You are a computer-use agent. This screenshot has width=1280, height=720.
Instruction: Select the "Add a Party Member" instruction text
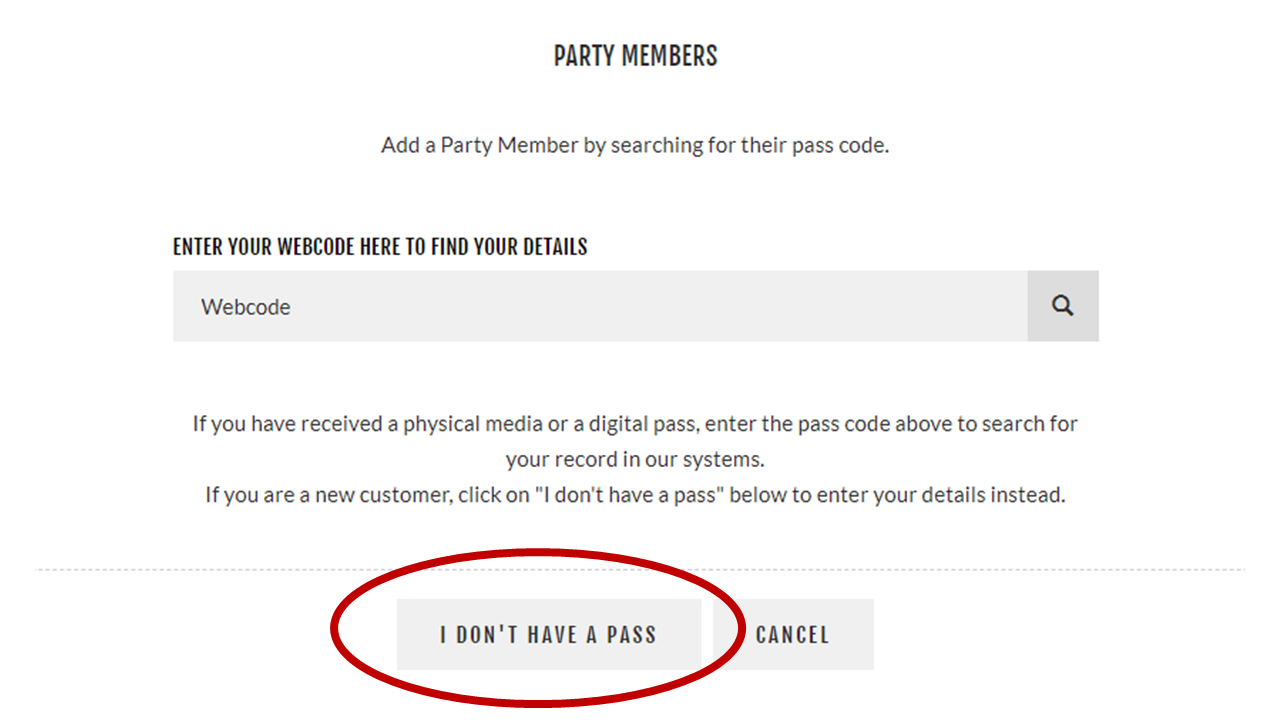pos(635,145)
